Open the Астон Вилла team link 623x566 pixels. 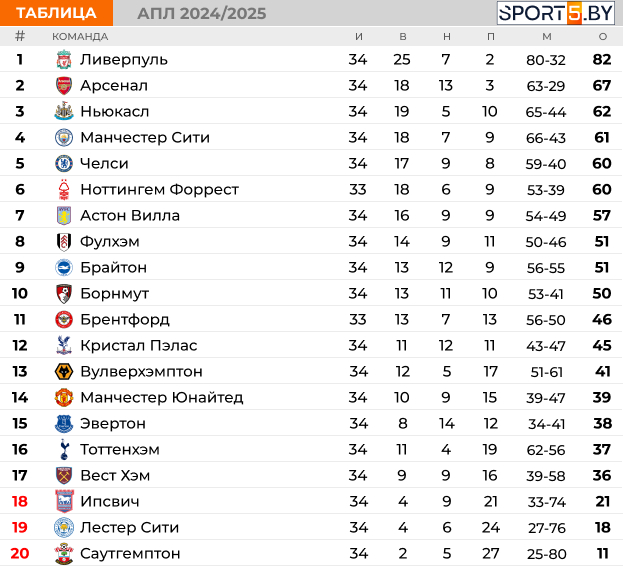(130, 216)
